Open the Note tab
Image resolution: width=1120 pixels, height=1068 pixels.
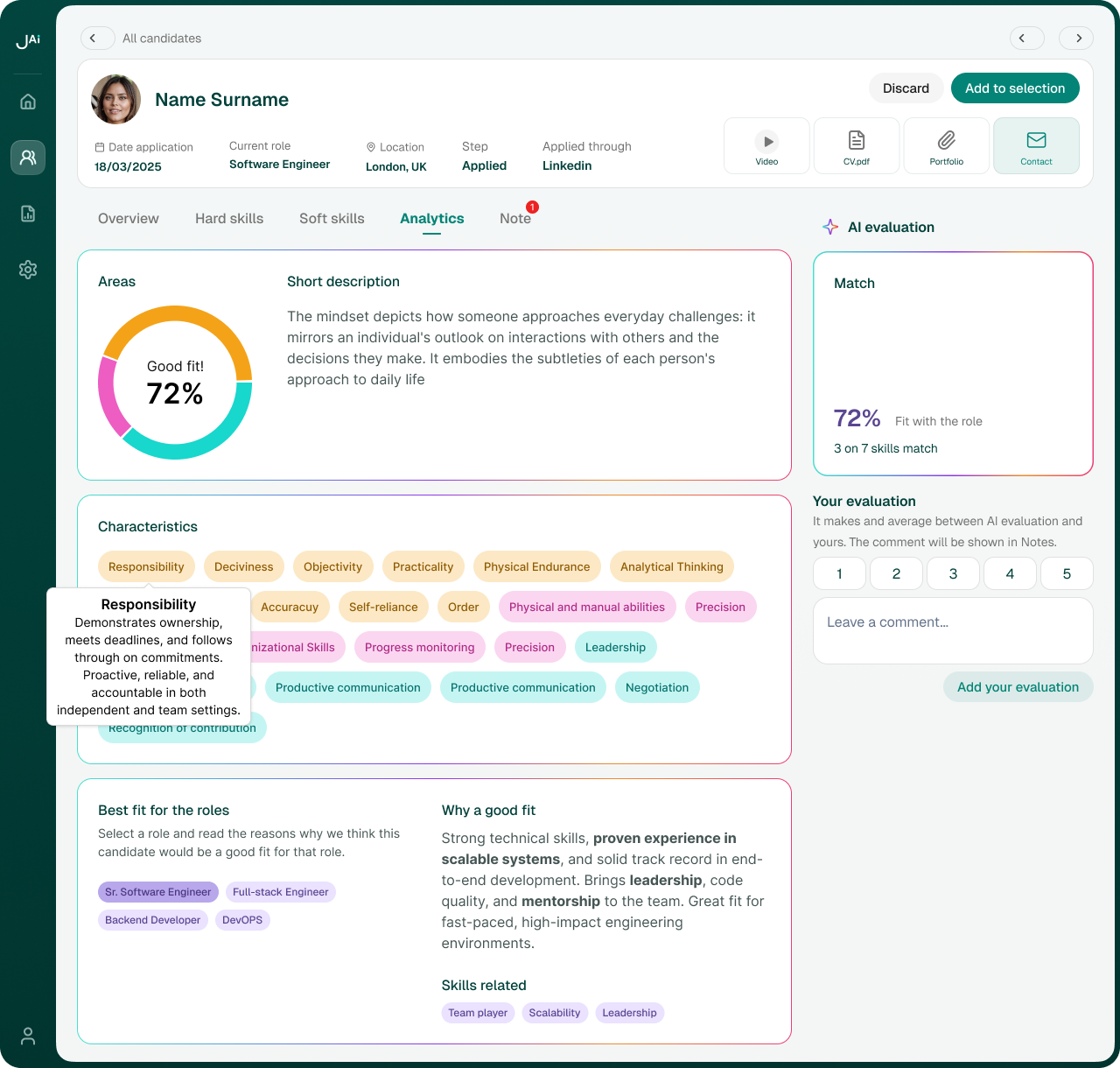(515, 219)
